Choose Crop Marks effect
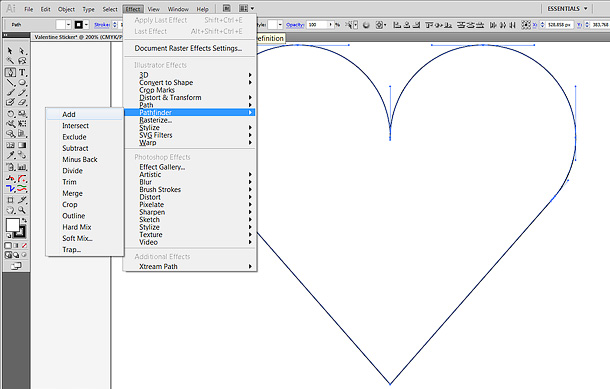Viewport: 610px width, 389px height. (x=190, y=90)
